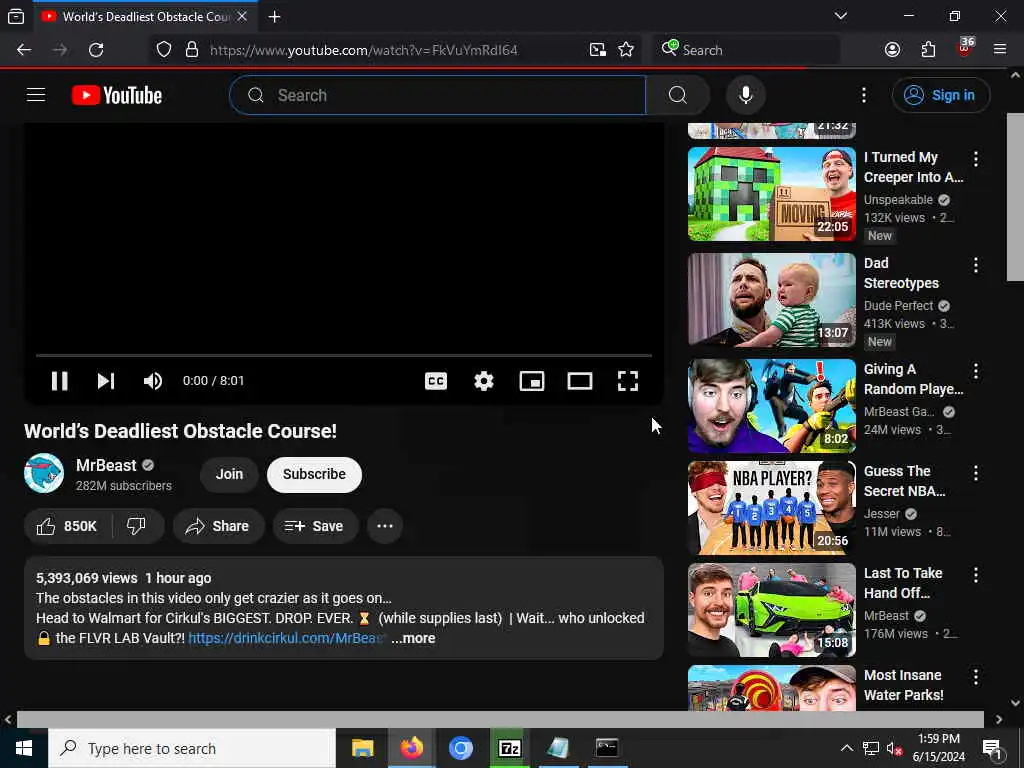1024x768 pixels.
Task: Mute the video using the speaker icon
Action: coord(153,381)
